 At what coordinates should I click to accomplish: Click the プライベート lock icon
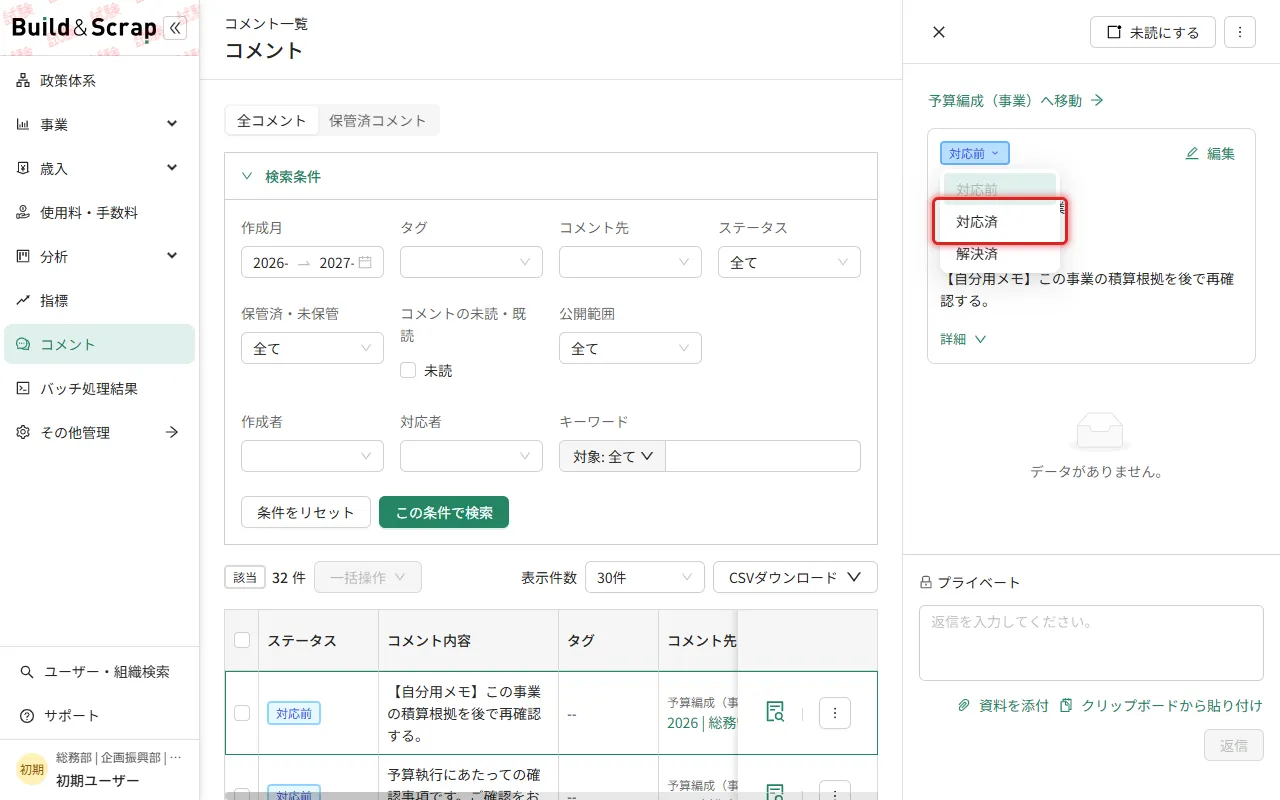[x=925, y=582]
